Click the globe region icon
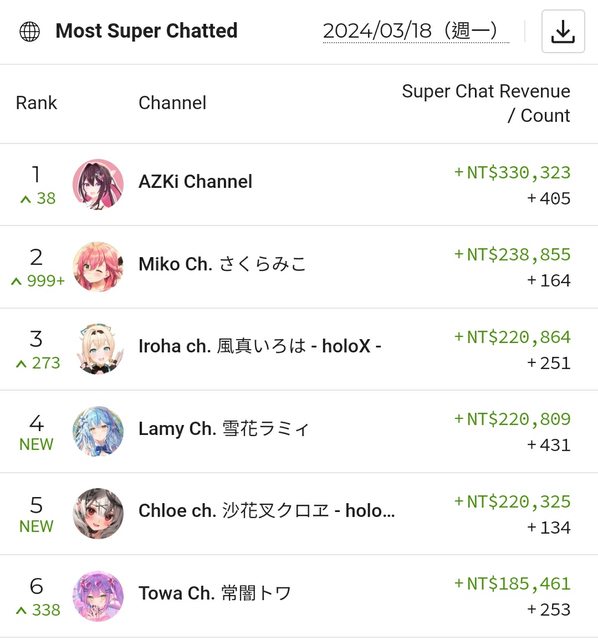This screenshot has width=598, height=640. 30,31
